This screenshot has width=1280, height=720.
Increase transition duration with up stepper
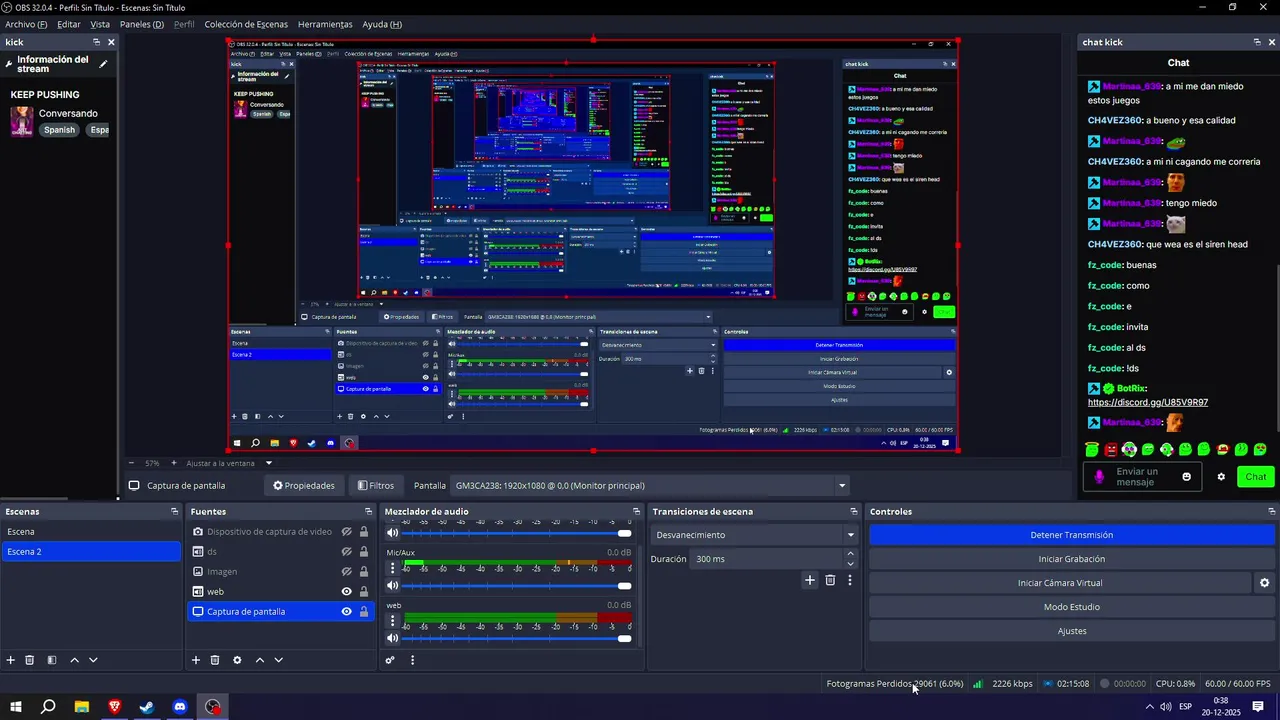point(851,554)
